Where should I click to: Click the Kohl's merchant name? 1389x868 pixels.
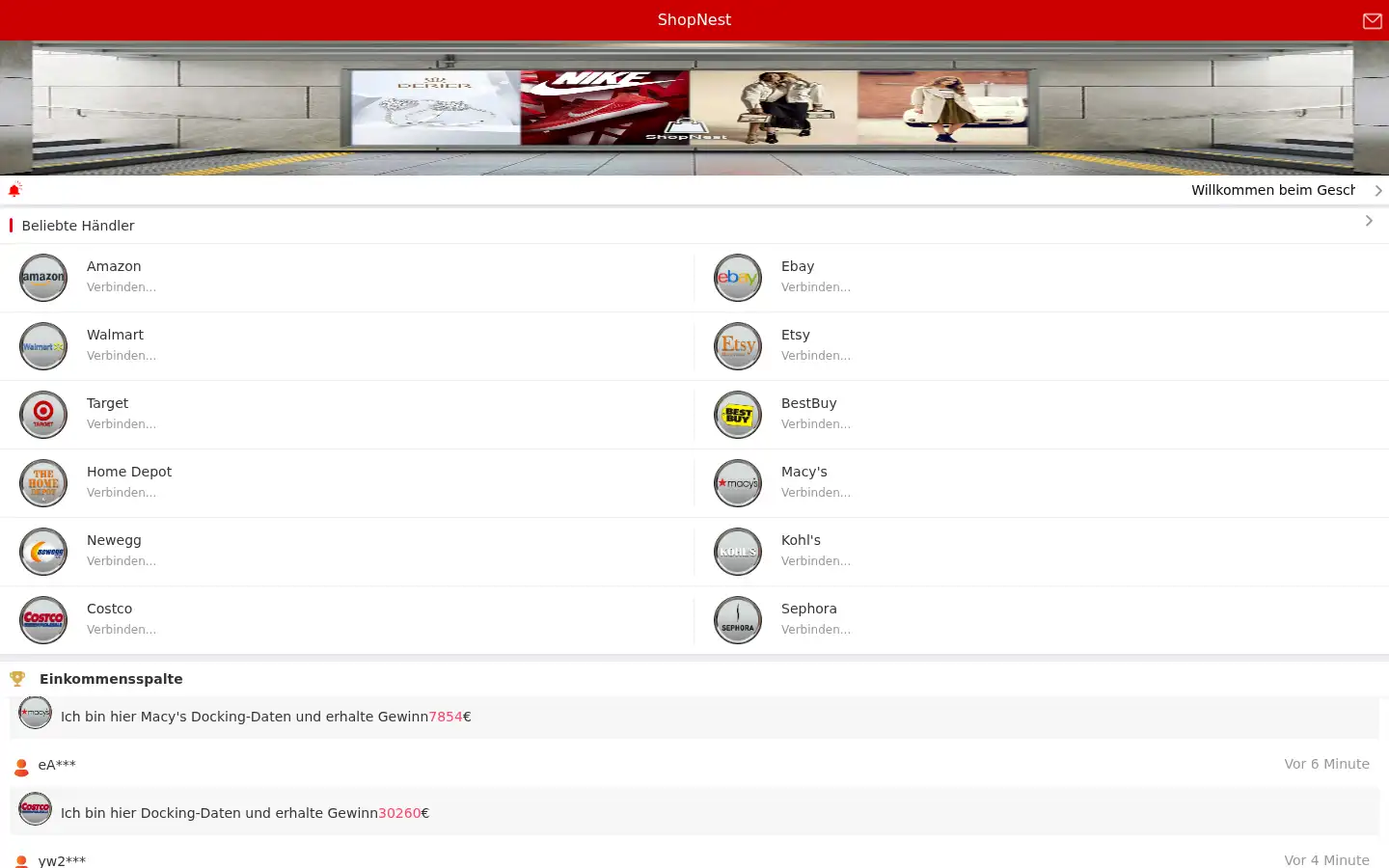(801, 540)
